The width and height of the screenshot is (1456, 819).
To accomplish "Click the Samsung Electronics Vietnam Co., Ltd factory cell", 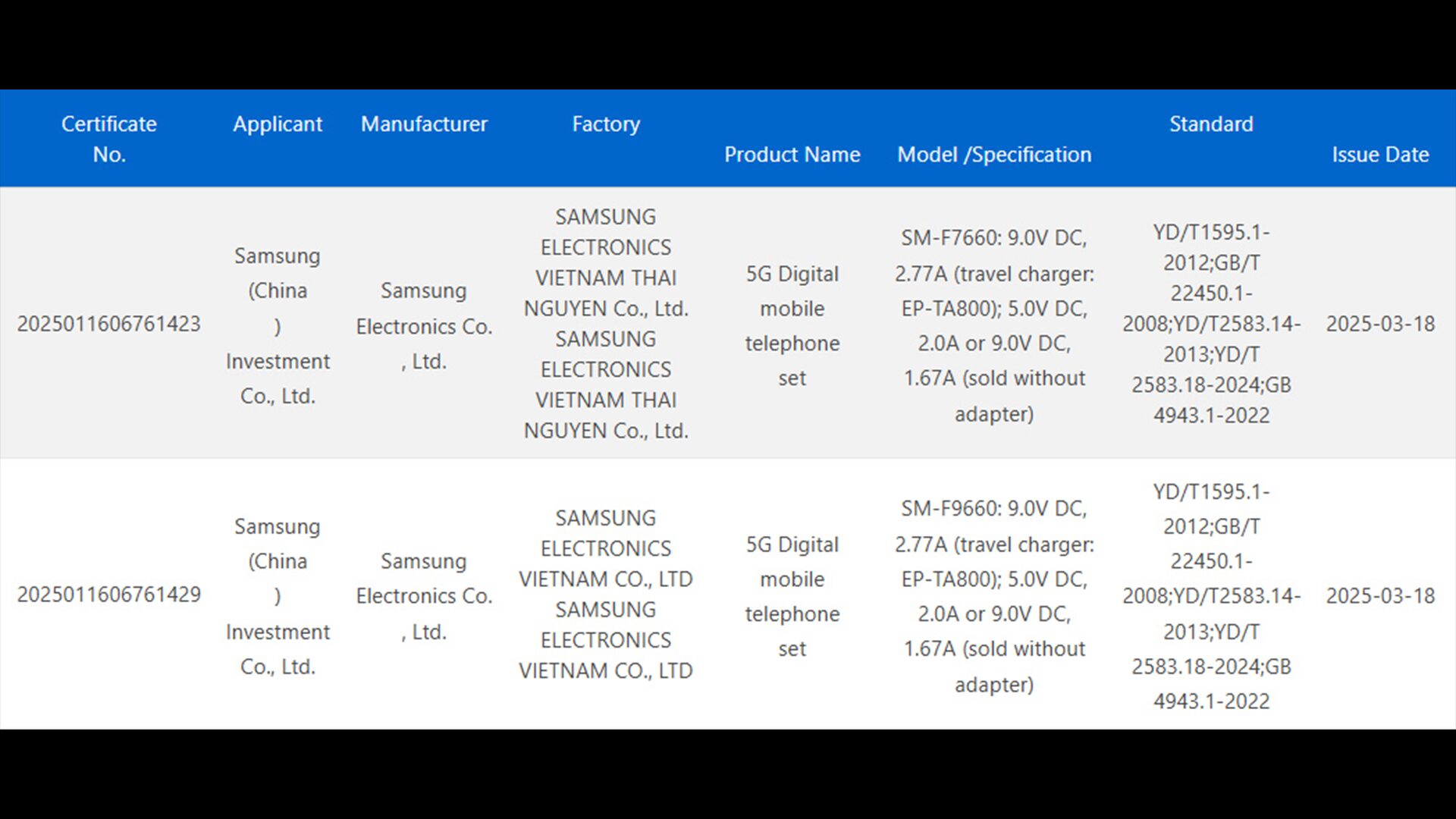I will (x=606, y=595).
